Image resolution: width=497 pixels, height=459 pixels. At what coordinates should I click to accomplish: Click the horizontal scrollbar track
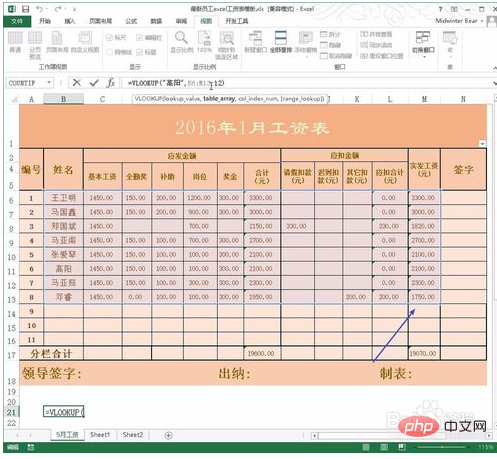click(x=402, y=435)
